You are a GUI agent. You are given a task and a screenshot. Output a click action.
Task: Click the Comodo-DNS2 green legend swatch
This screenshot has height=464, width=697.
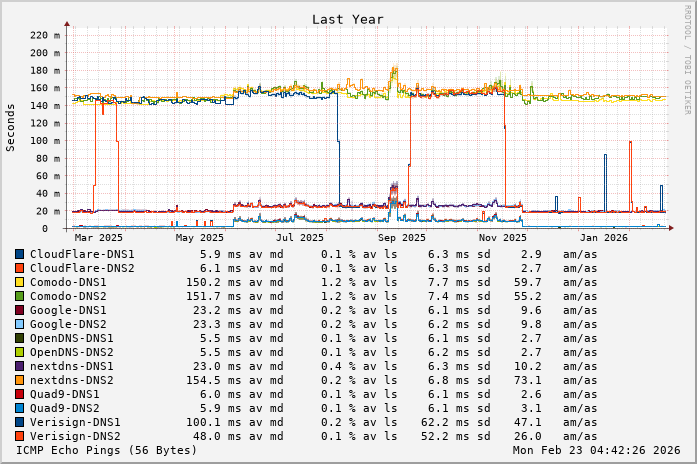19,297
